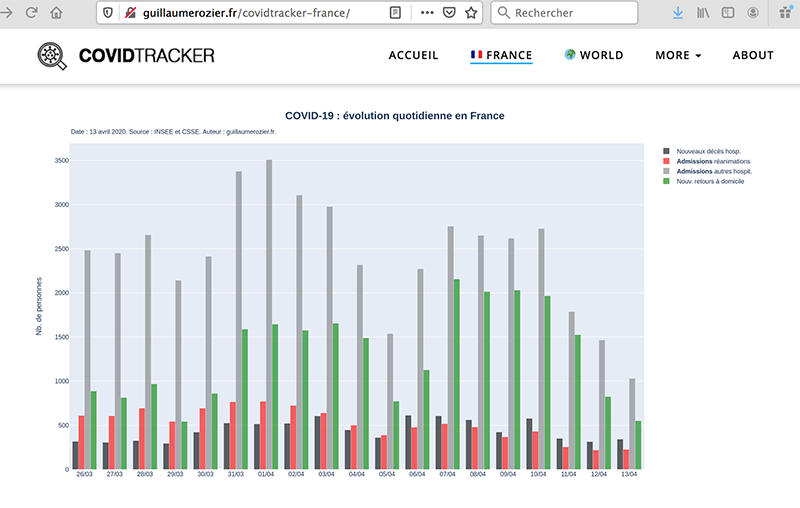Expand the MORE dropdown menu
800x508 pixels.
678,56
